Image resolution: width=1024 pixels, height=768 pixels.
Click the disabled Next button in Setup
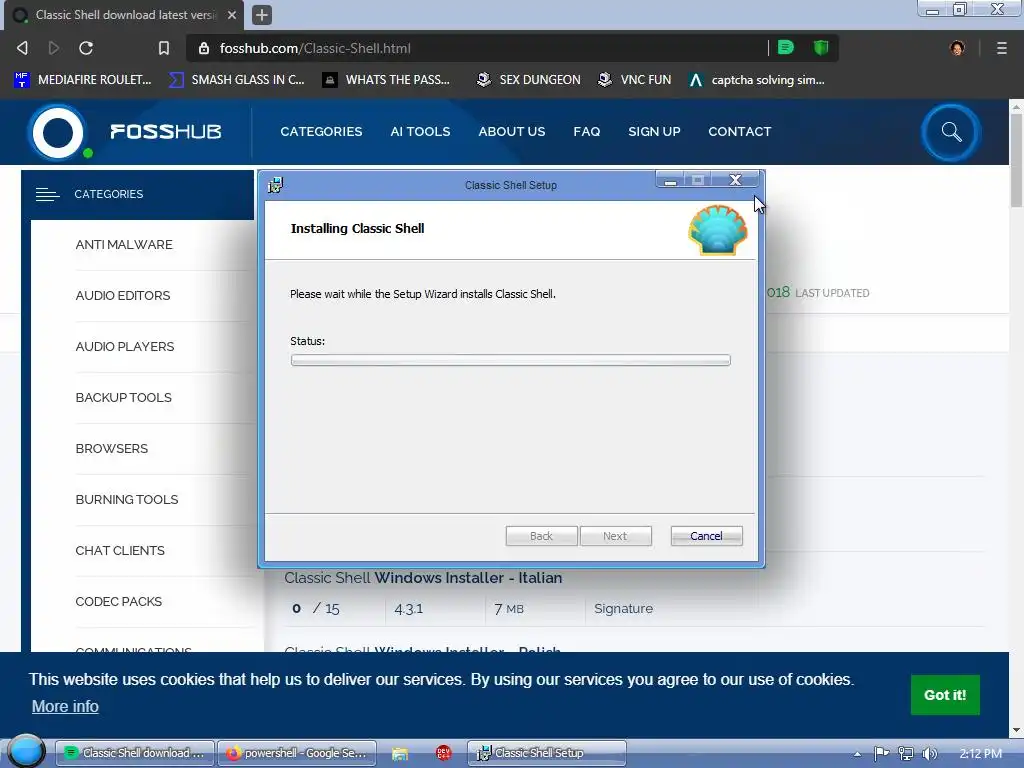[x=615, y=536]
